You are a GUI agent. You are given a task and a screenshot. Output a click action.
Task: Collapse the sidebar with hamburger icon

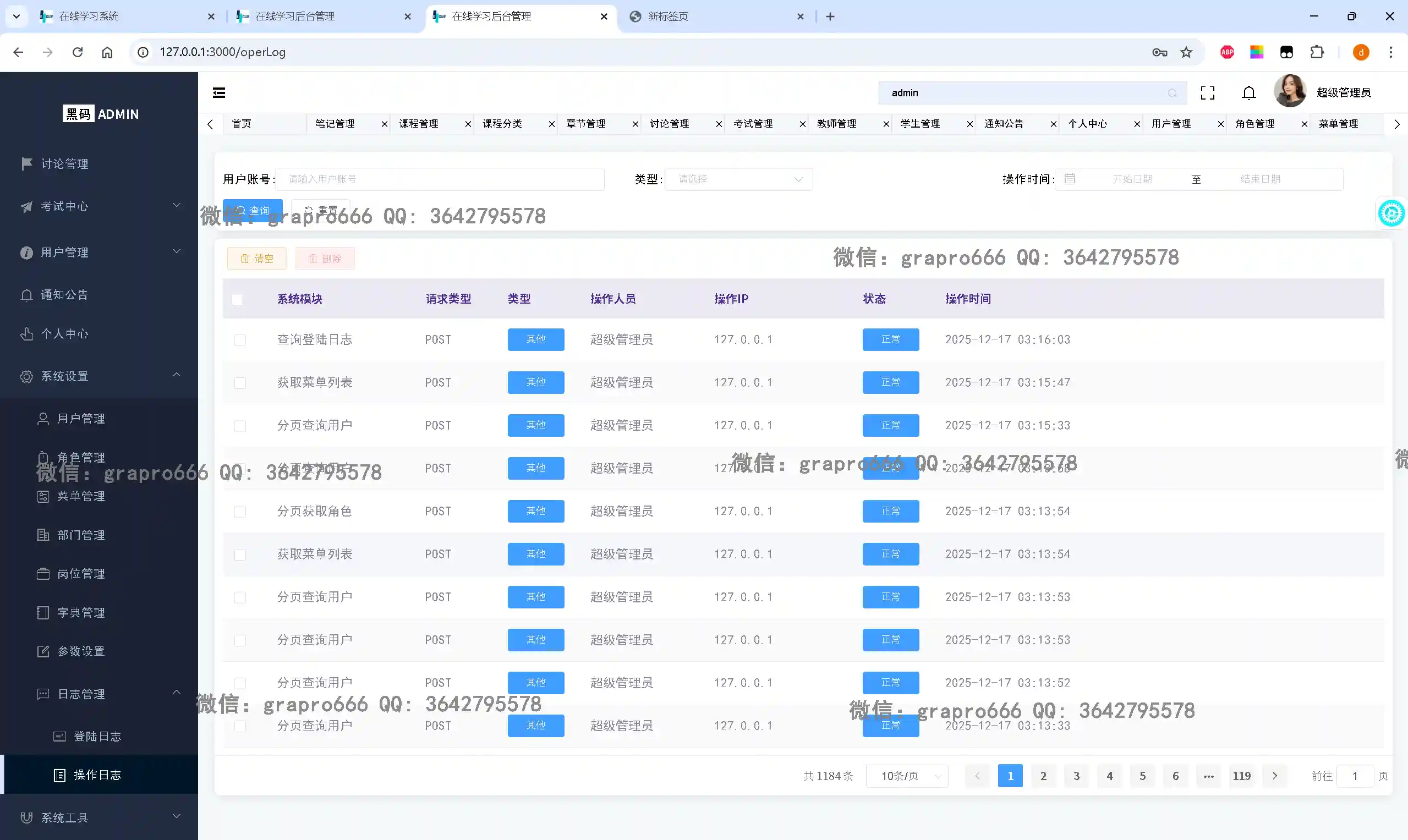tap(219, 93)
